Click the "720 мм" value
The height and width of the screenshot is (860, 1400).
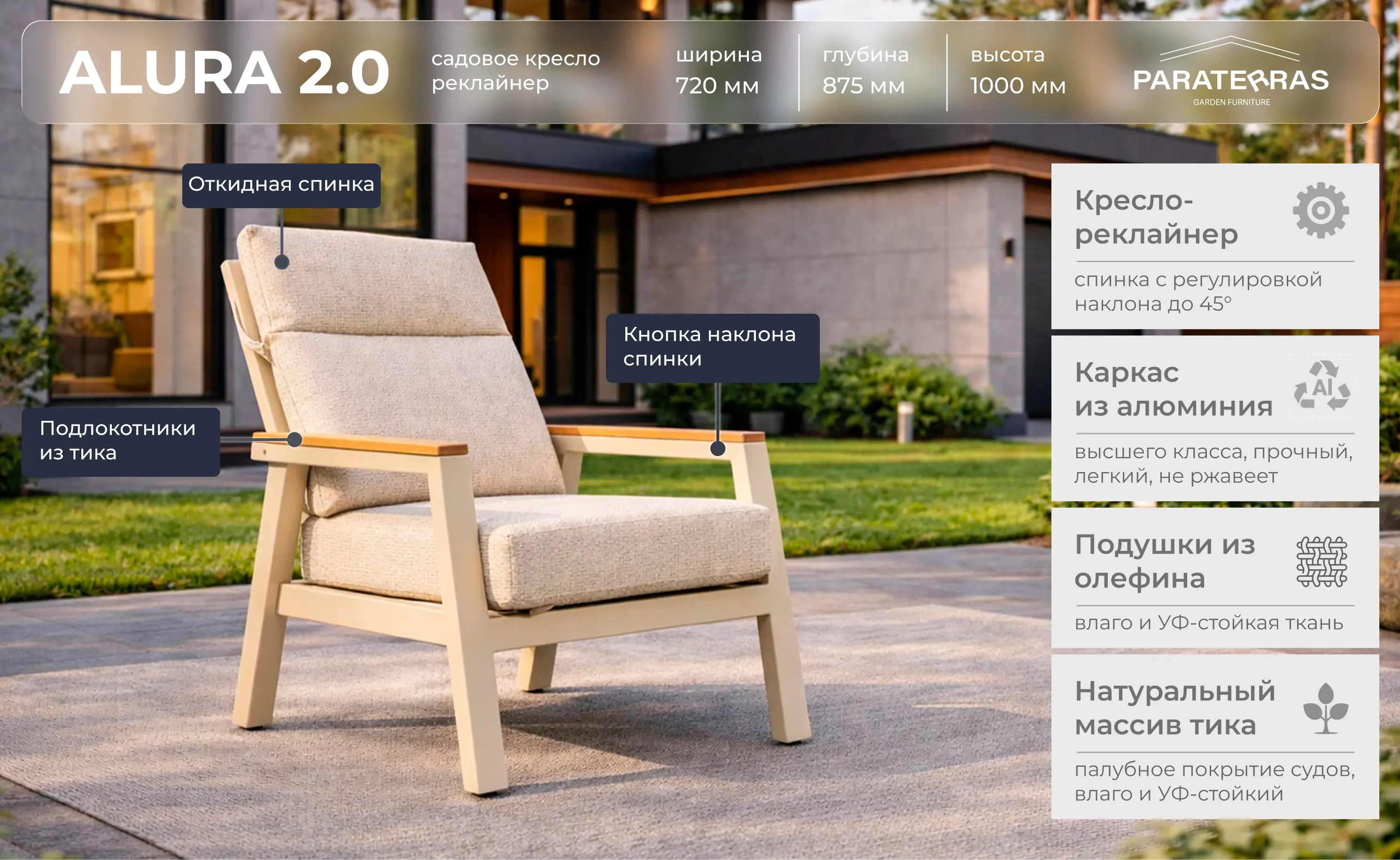click(x=717, y=86)
